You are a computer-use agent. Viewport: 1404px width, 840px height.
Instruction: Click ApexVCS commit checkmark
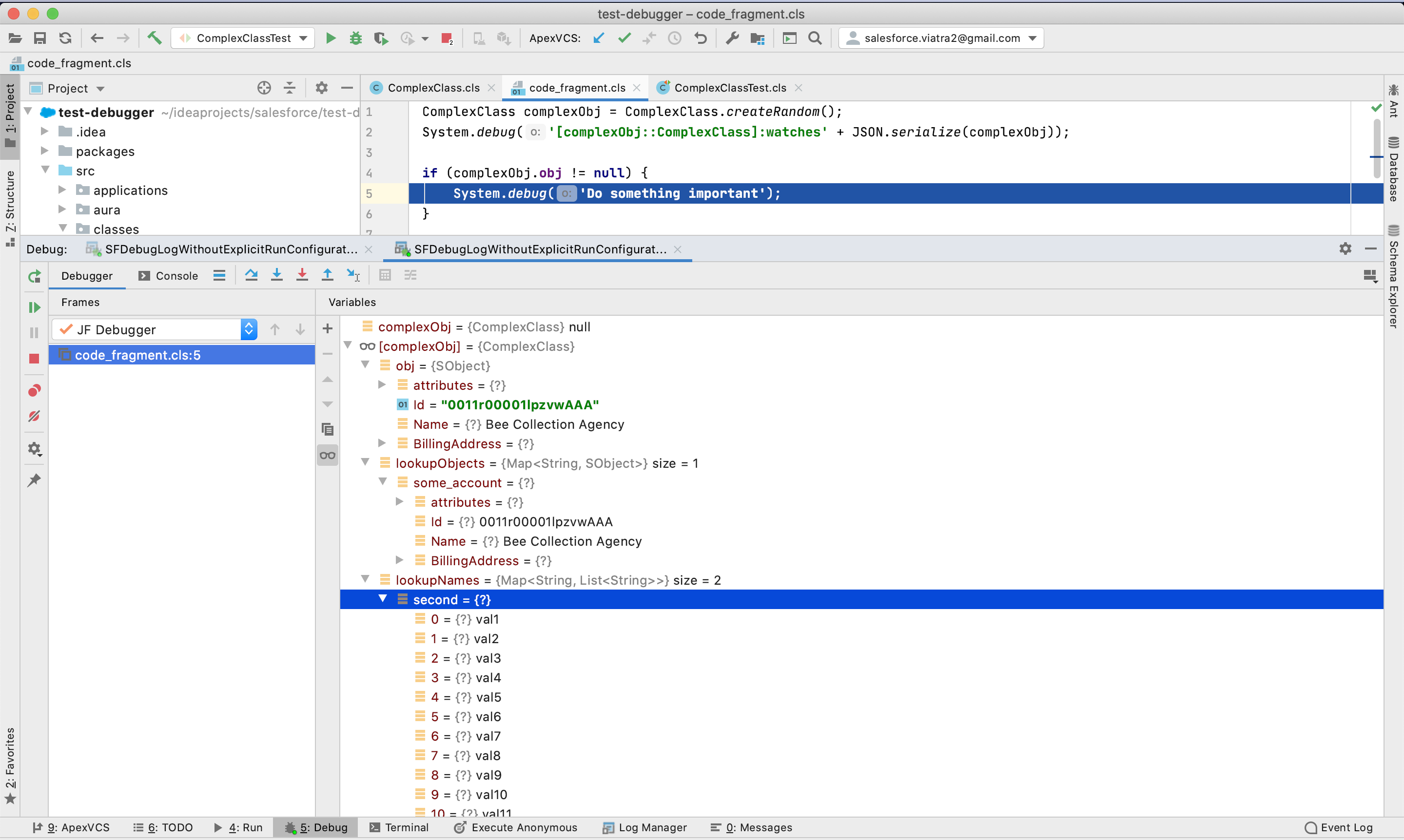(x=624, y=38)
